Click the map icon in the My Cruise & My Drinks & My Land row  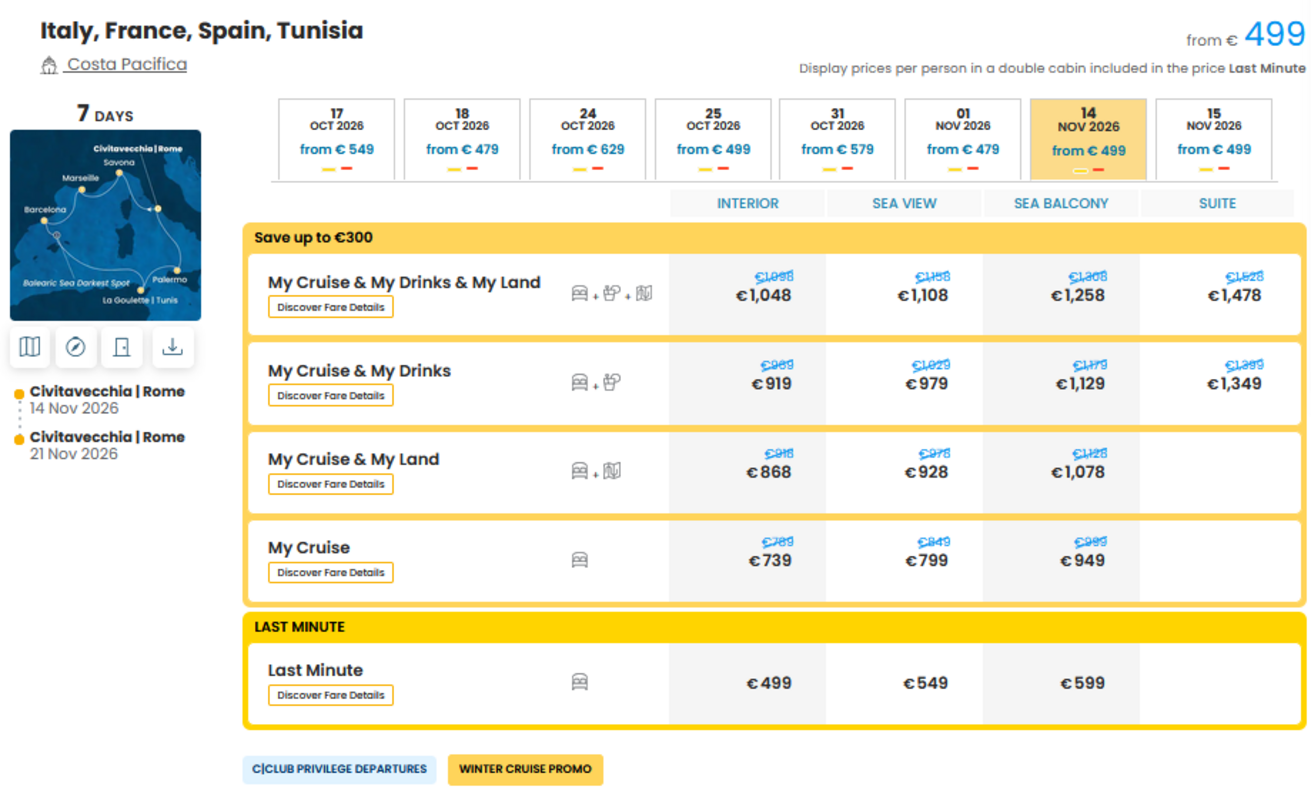pos(644,293)
